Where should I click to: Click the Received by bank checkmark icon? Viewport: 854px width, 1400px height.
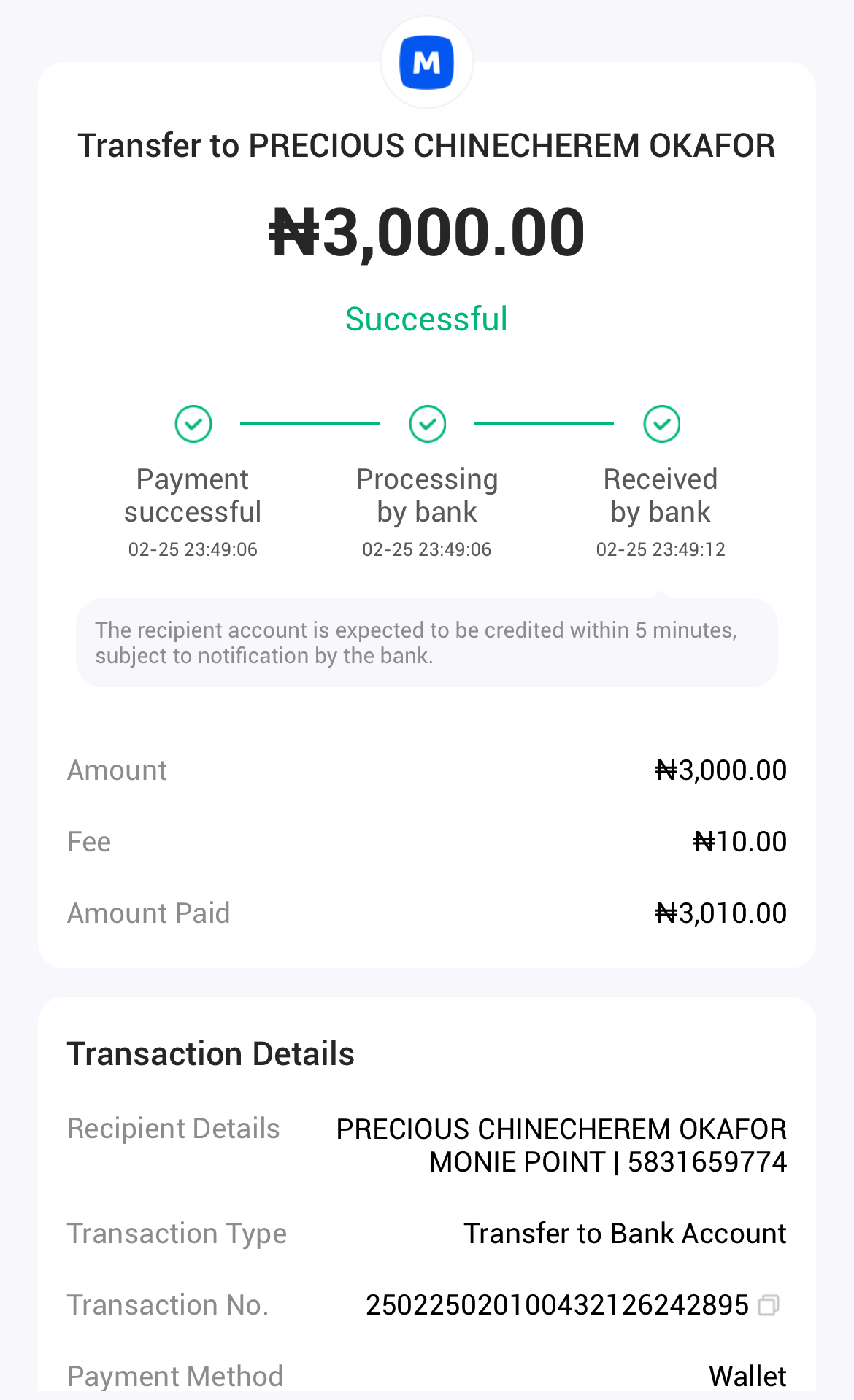point(661,424)
